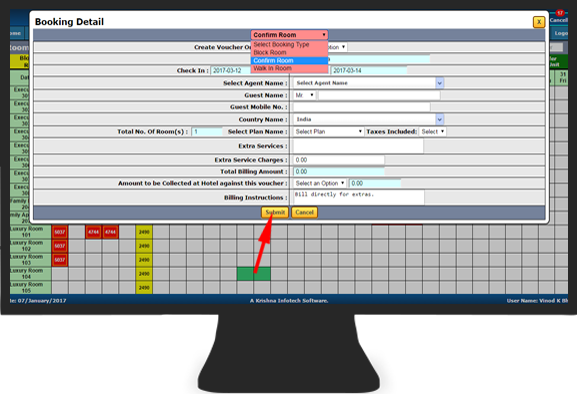
Task: Click the Guest Mobile No. field
Action: tap(361, 107)
